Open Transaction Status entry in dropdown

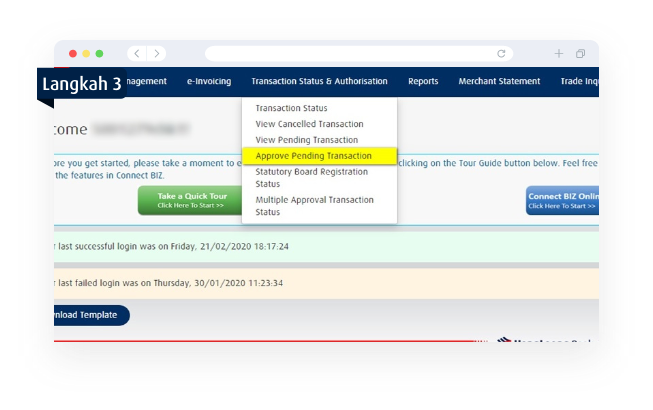point(292,108)
